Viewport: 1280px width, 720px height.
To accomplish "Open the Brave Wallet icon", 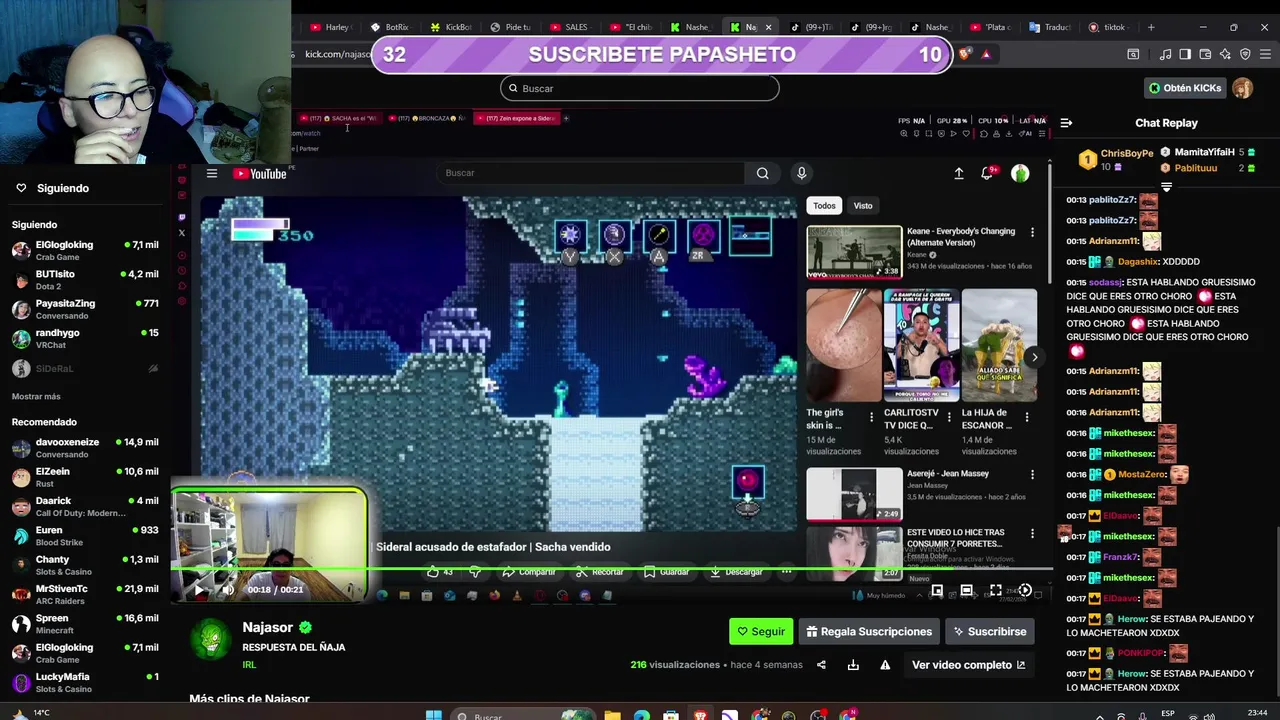I will coord(1205,54).
